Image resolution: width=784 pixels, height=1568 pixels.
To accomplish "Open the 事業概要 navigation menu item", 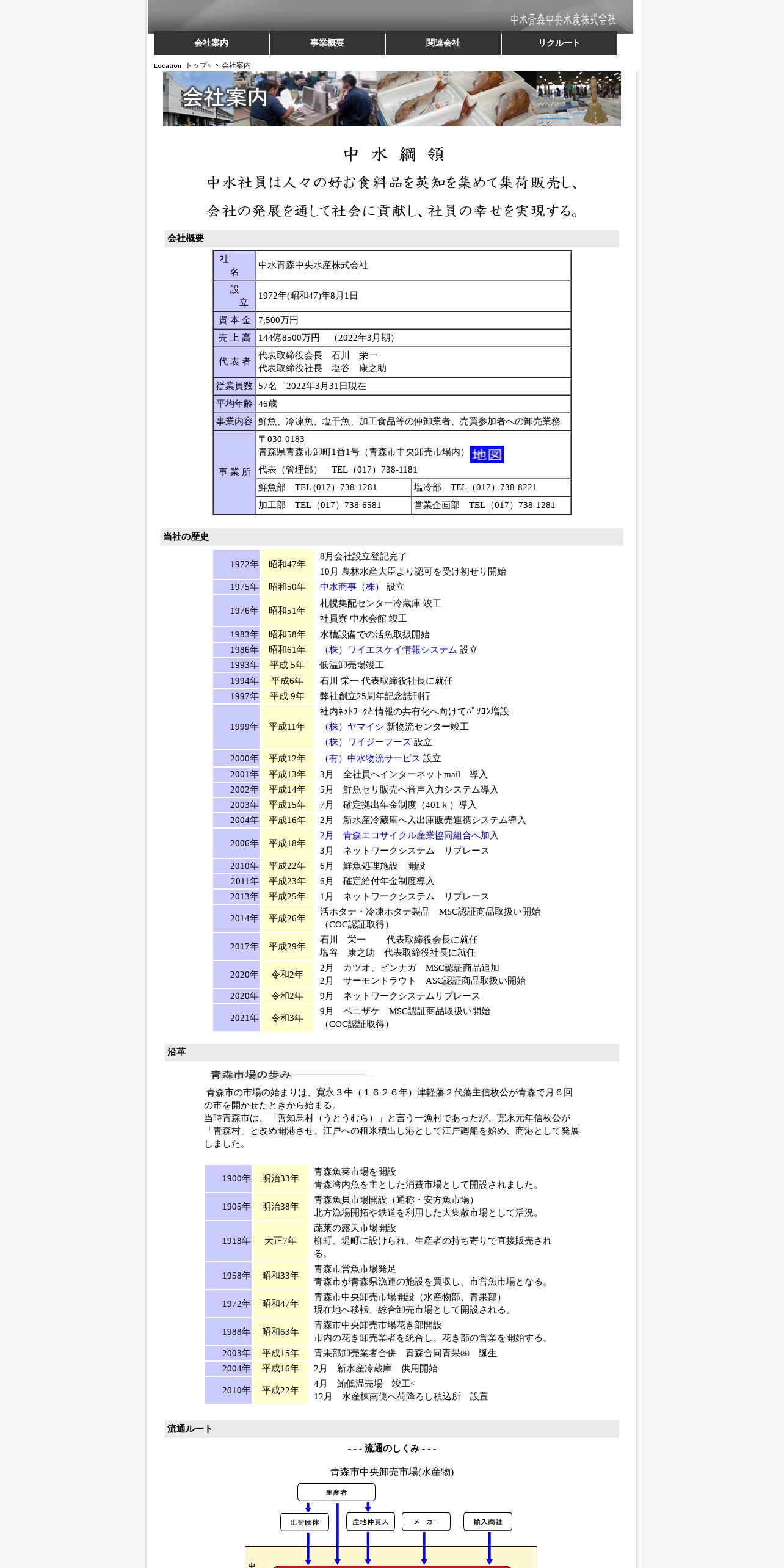I will click(x=327, y=43).
